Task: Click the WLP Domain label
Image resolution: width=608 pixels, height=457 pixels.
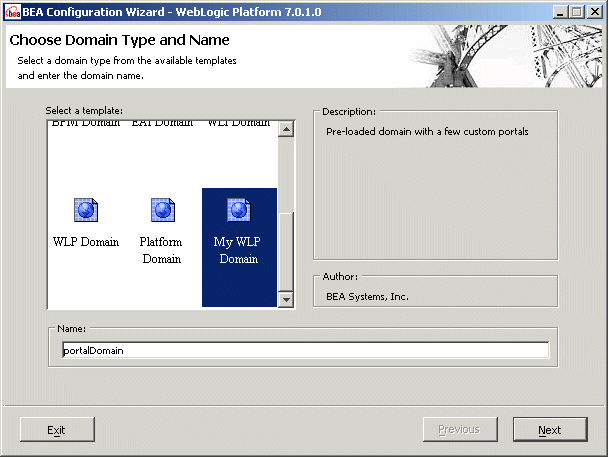Action: click(x=86, y=242)
